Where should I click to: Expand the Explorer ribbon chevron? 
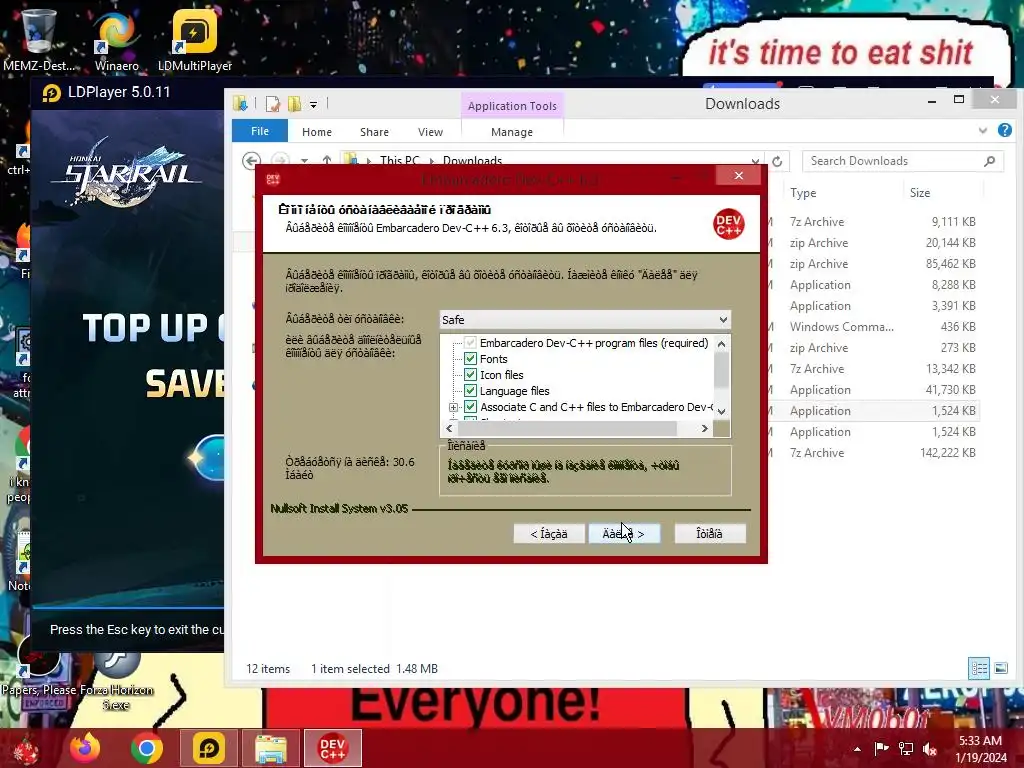pos(983,131)
